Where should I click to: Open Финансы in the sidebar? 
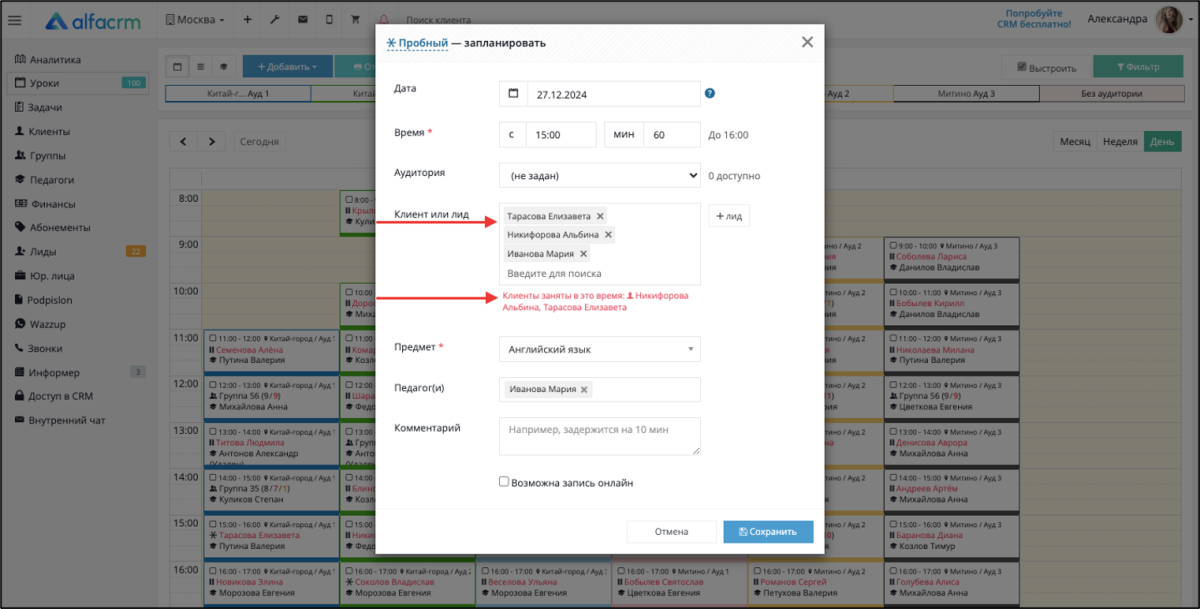click(x=52, y=204)
